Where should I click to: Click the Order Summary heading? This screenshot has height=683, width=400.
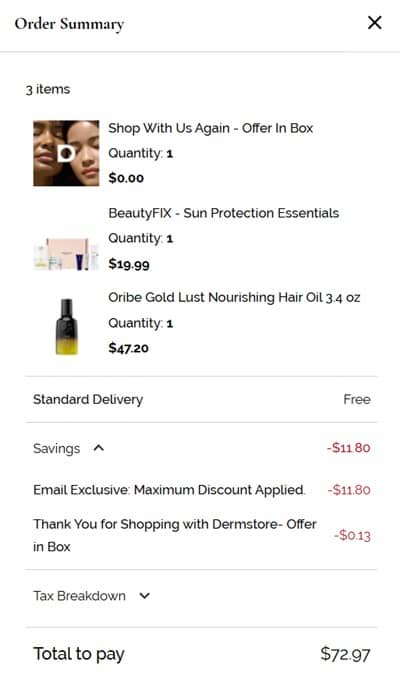coord(69,24)
